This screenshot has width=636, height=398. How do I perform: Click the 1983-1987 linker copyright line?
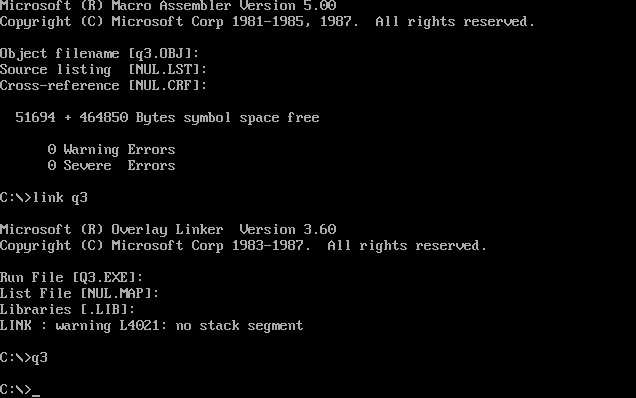point(243,245)
